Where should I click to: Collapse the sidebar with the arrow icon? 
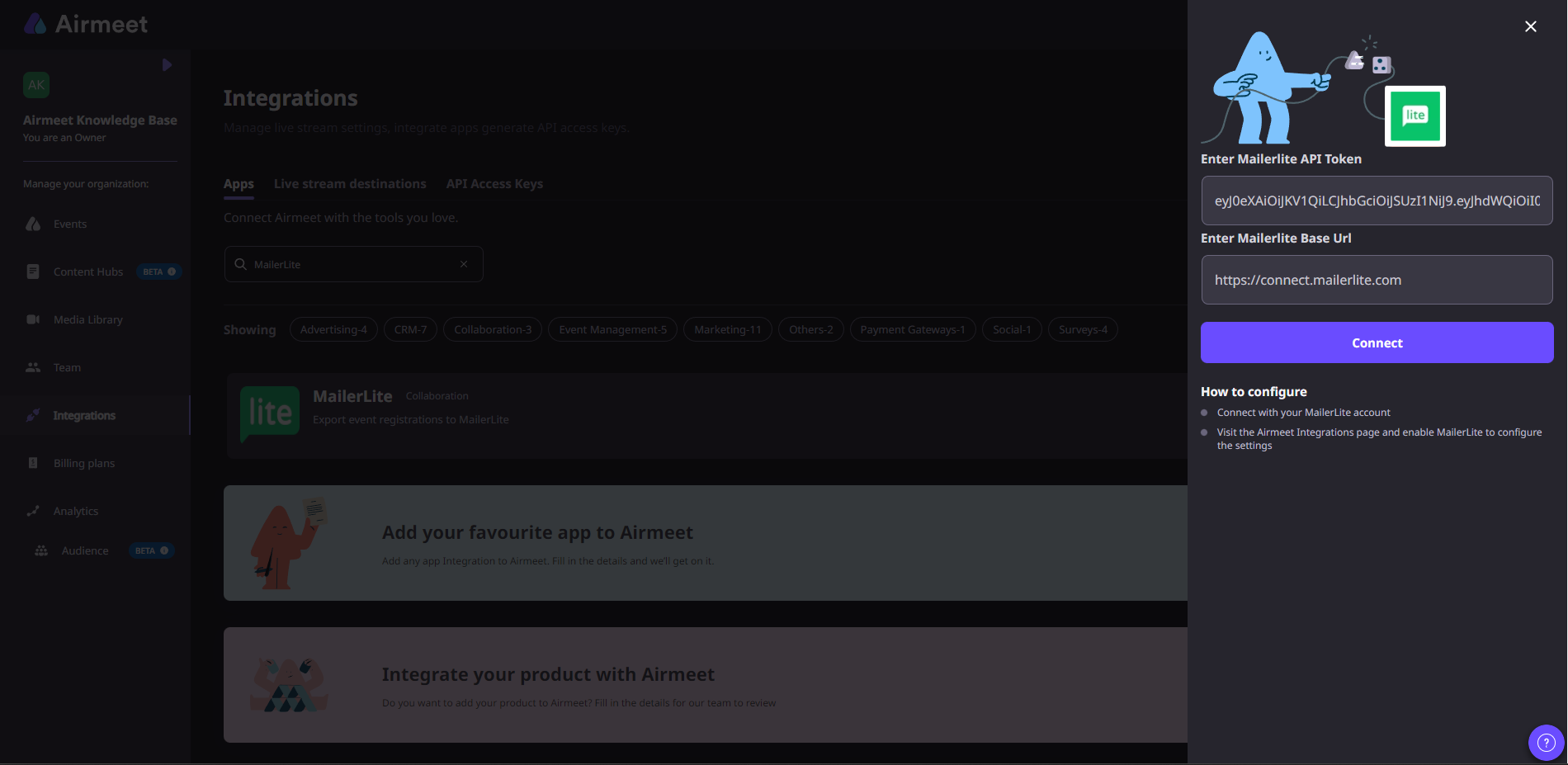[x=167, y=65]
